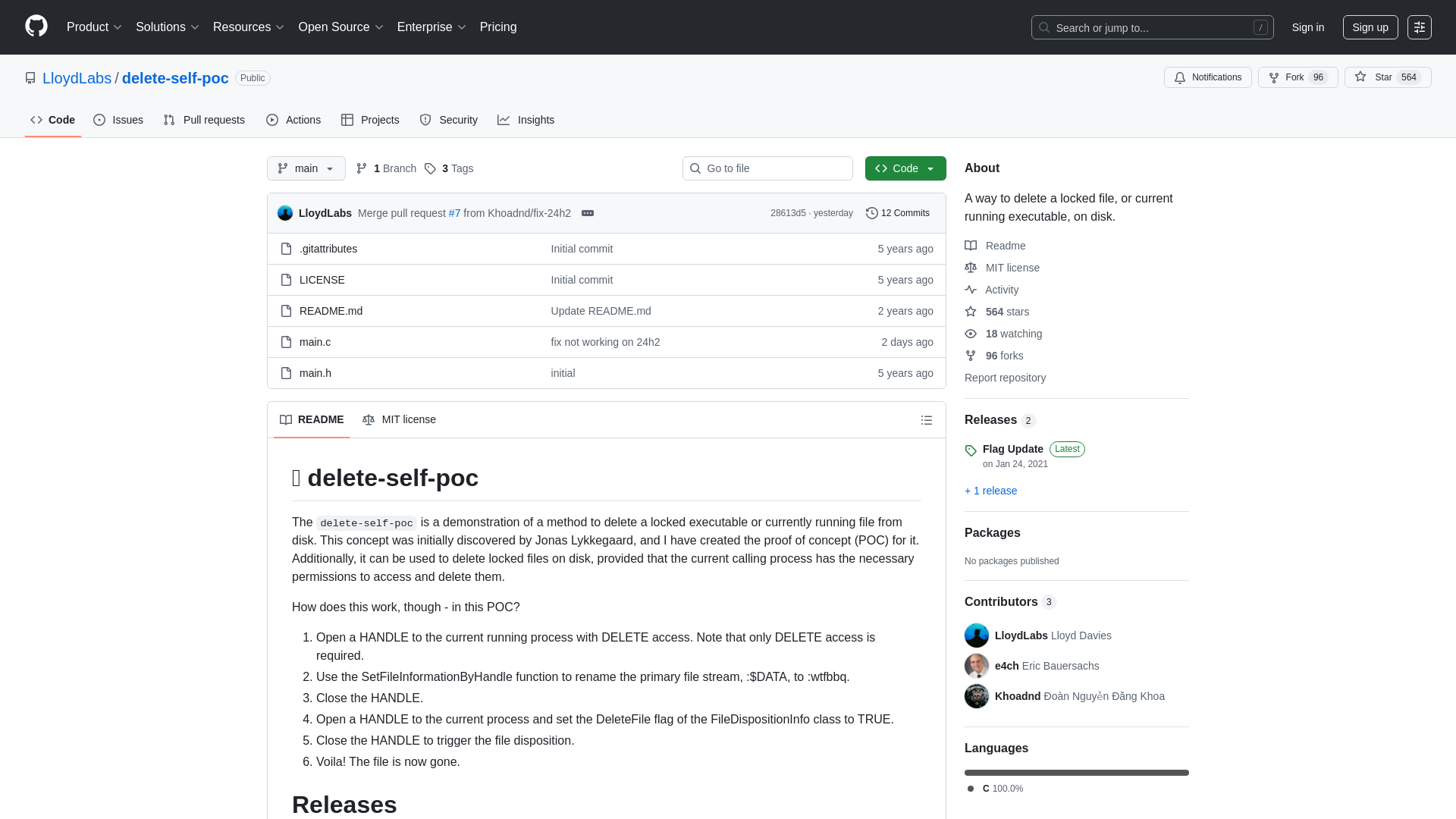Open the expanded commit message ellipsis icon
Screen dimensions: 1456x819
click(x=588, y=213)
